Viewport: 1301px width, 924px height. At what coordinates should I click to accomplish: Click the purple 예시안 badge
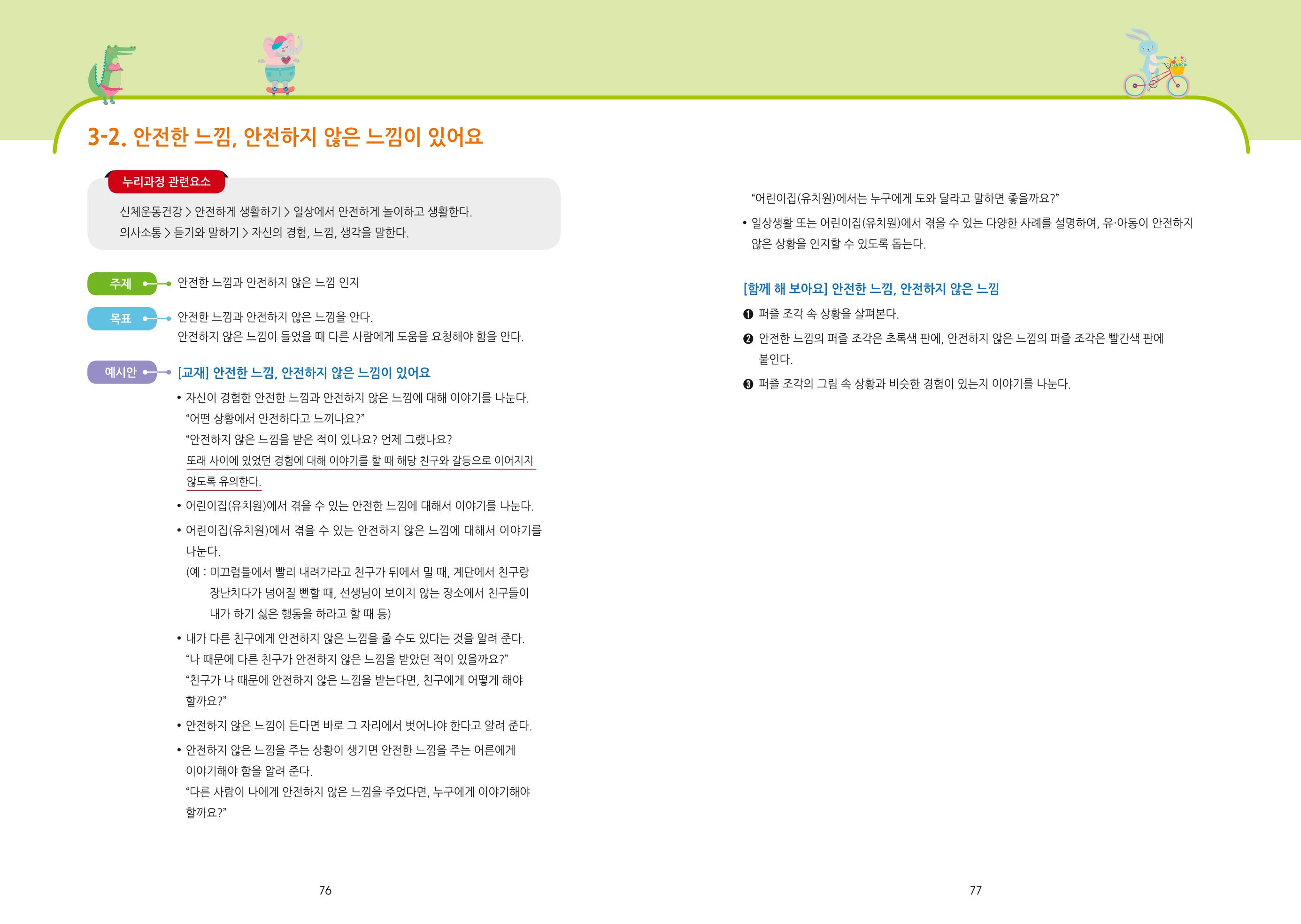click(122, 372)
